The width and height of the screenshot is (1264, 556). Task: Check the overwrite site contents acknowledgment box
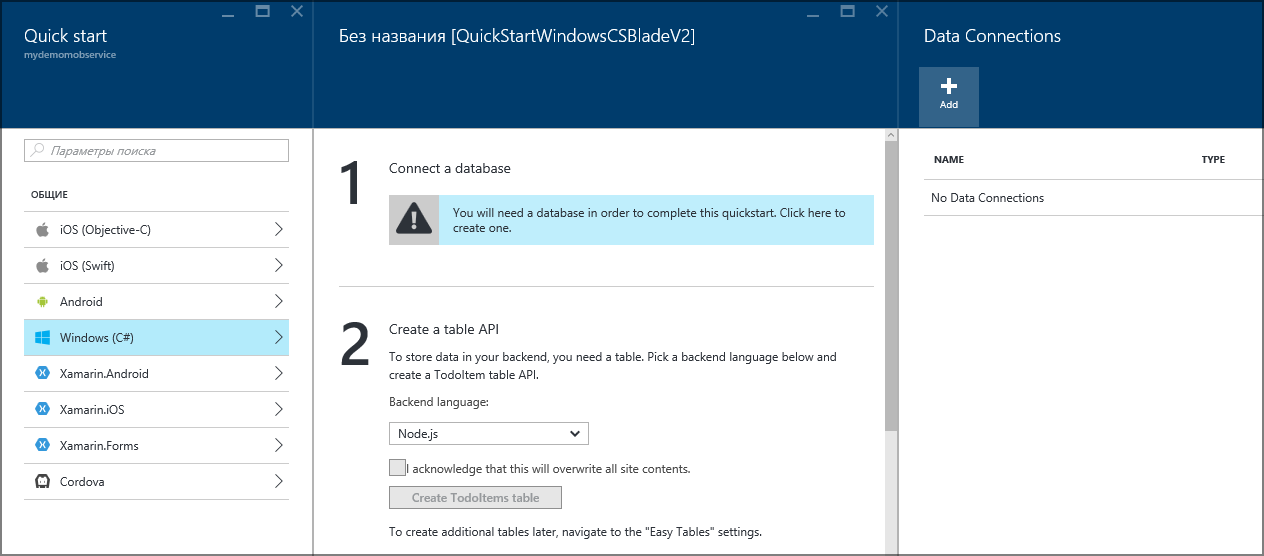pyautogui.click(x=397, y=467)
